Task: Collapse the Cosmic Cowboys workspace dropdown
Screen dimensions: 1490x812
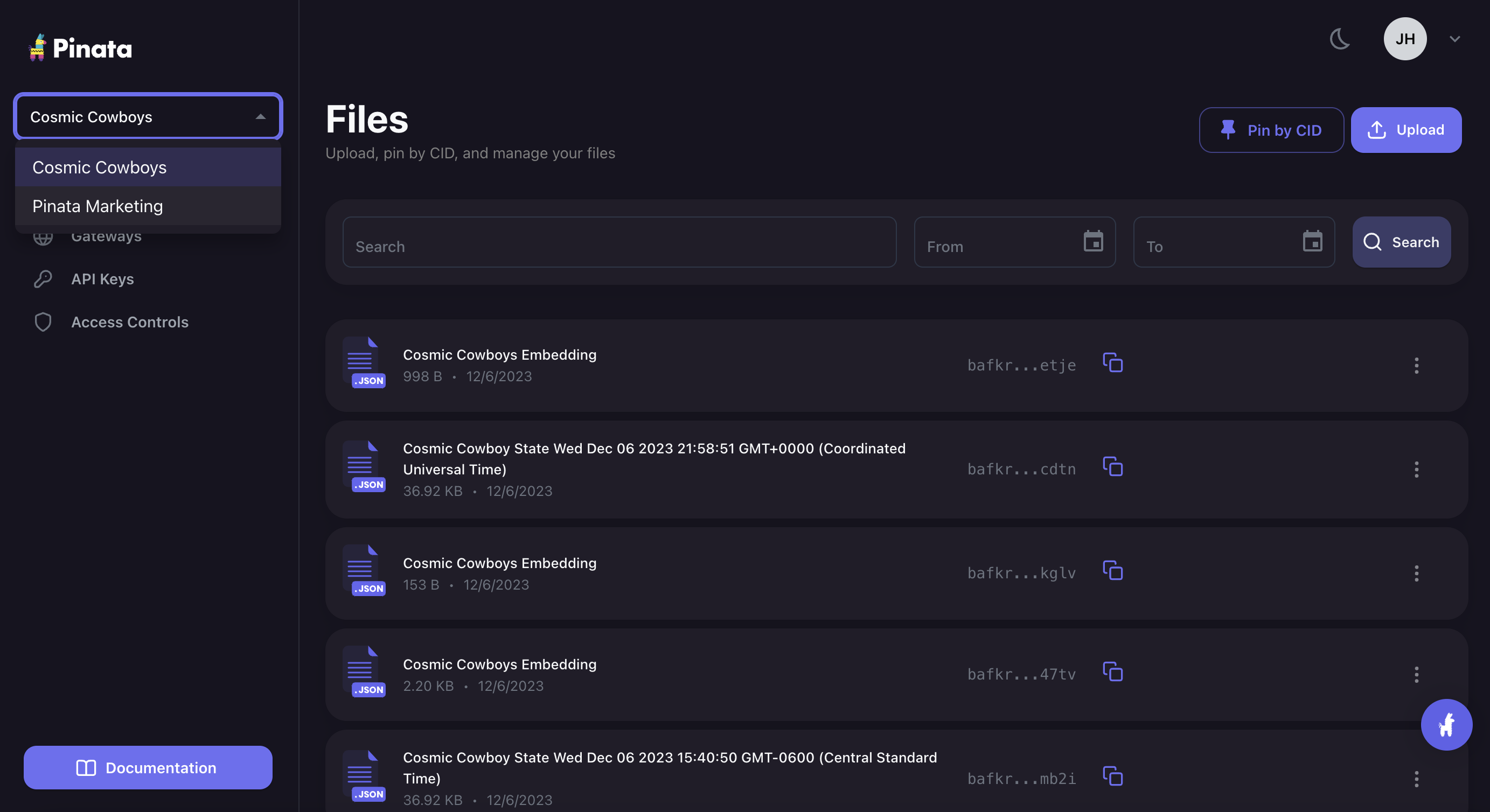Action: point(148,117)
